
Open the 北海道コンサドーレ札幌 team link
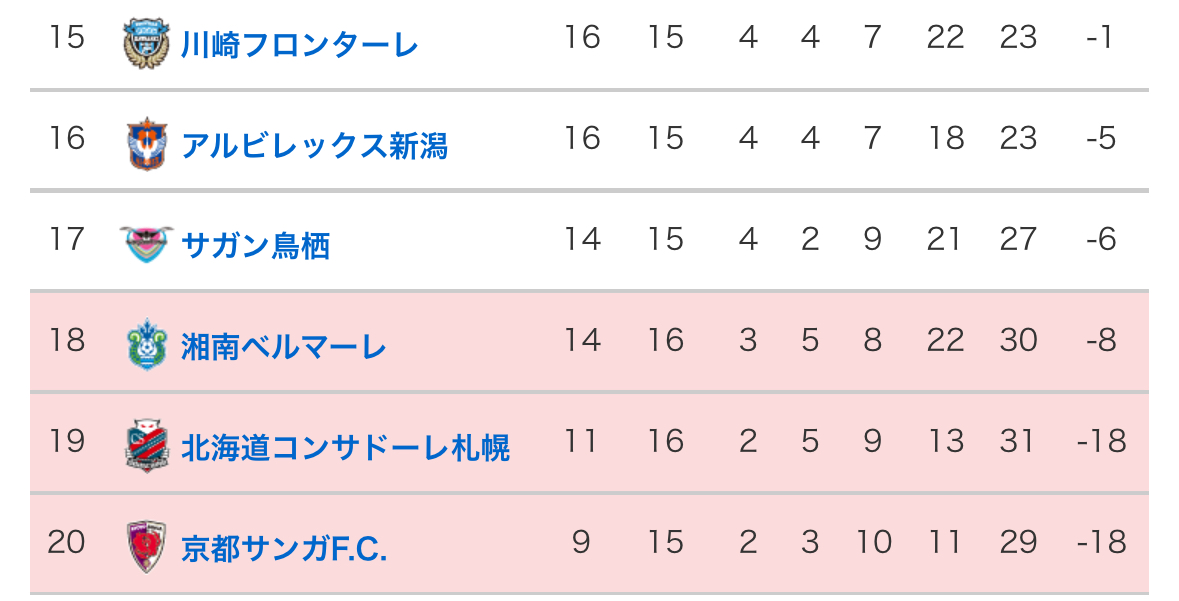(346, 448)
